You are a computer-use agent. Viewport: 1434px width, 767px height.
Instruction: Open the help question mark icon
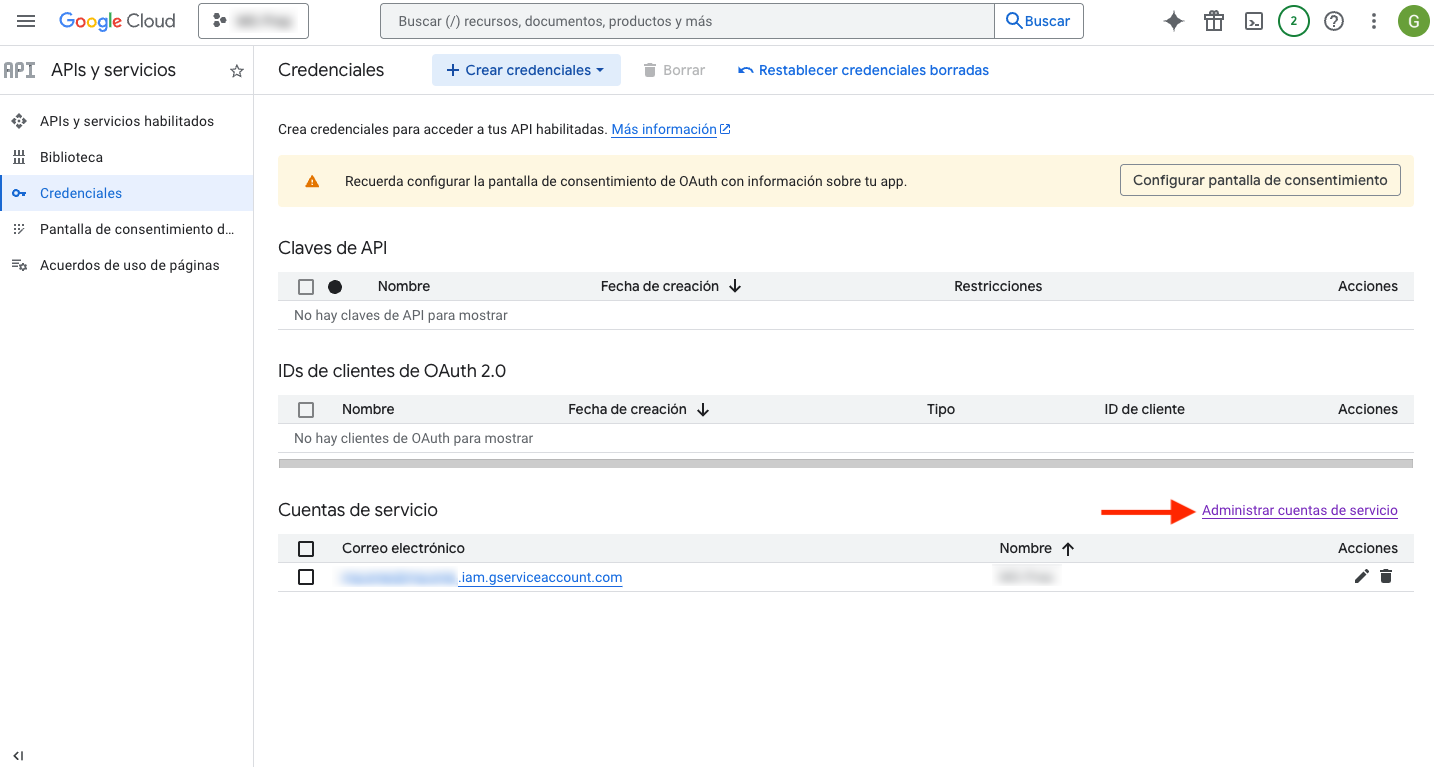1334,21
